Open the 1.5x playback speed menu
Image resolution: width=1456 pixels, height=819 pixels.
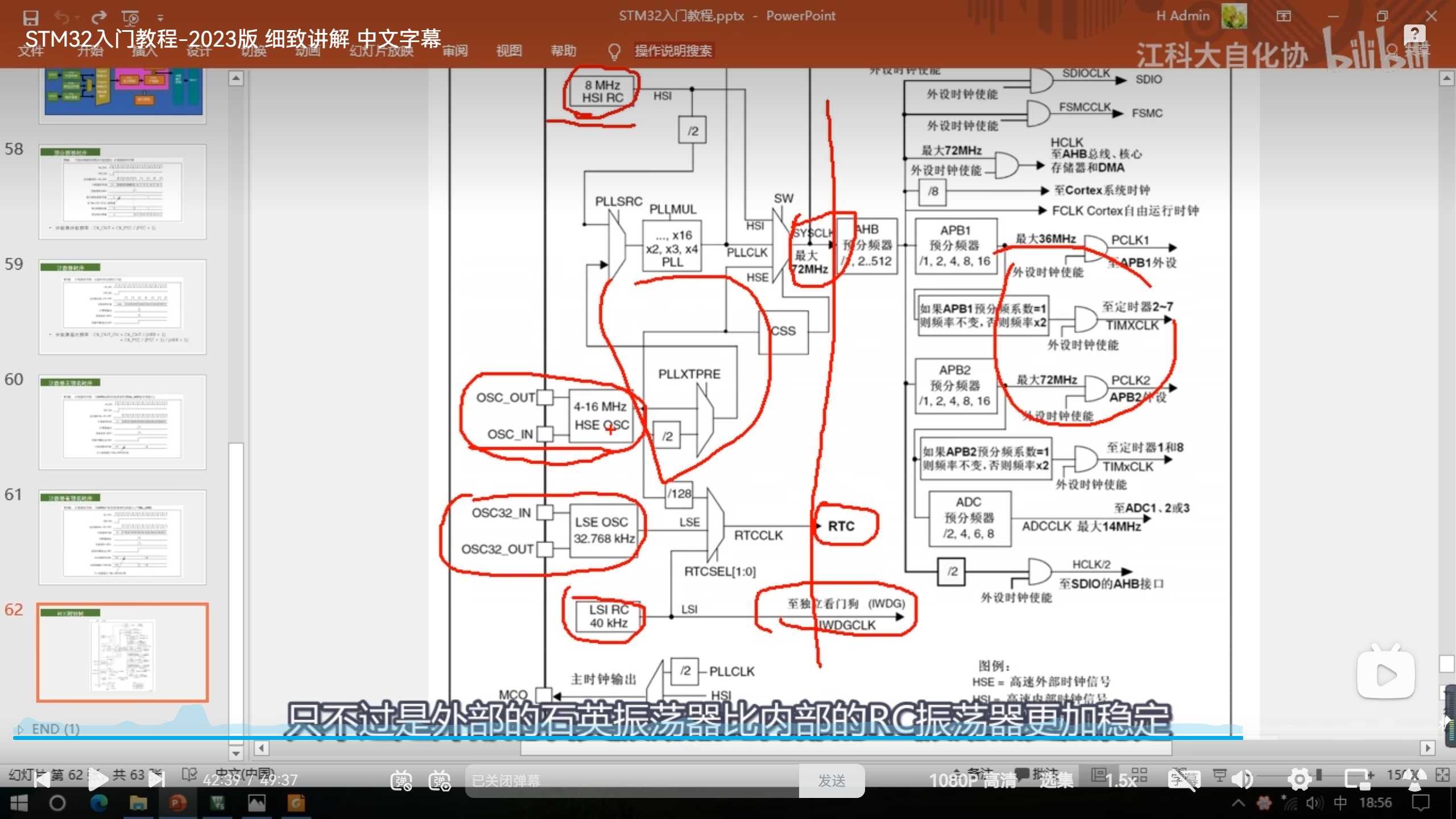click(x=1121, y=780)
